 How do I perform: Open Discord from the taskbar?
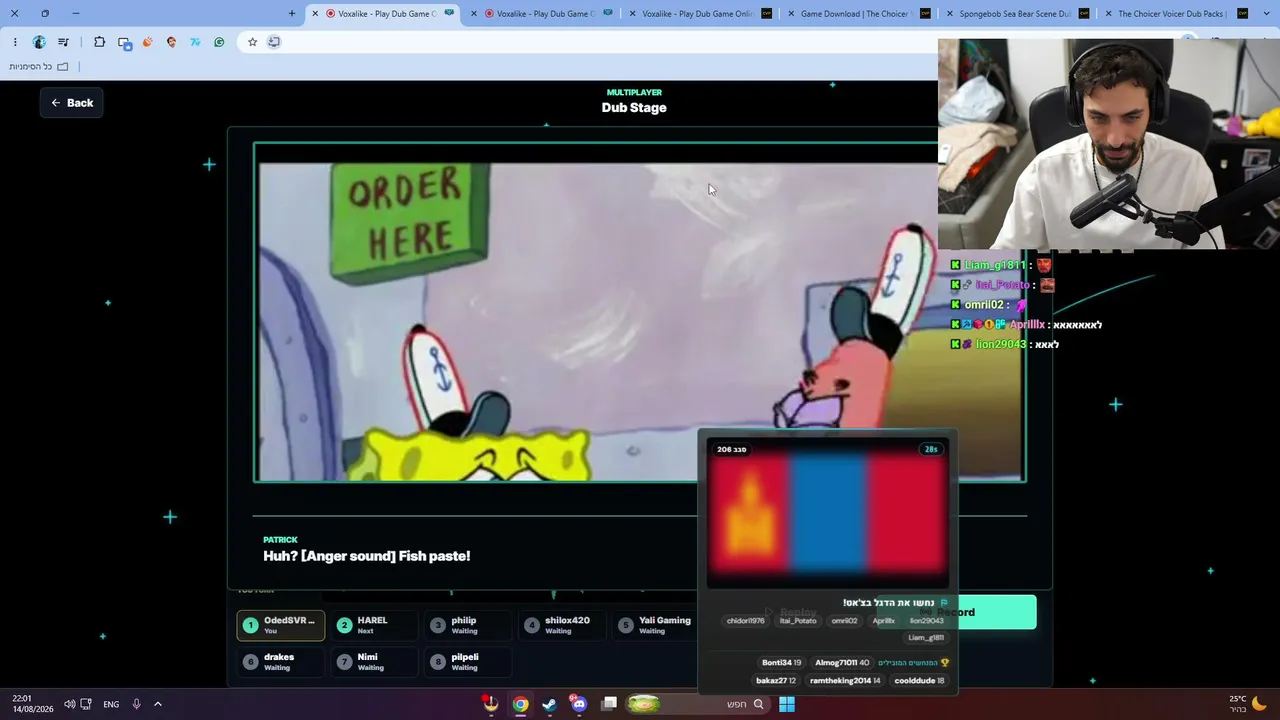[x=578, y=704]
